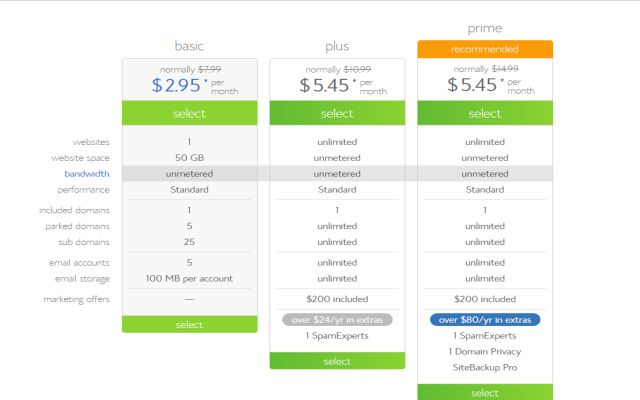Viewport: 640px width, 400px height.
Task: Click the $2.95 basic price
Action: (176, 85)
